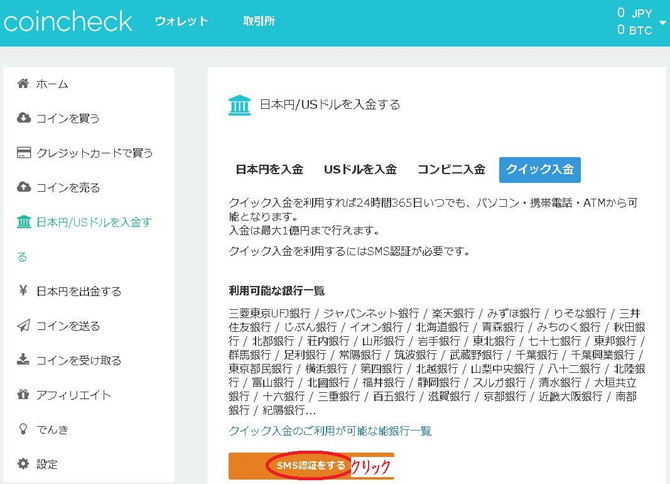670x484 pixels.
Task: Open 日本円/USドルを入金する in the sidebar
Action: tap(85, 239)
